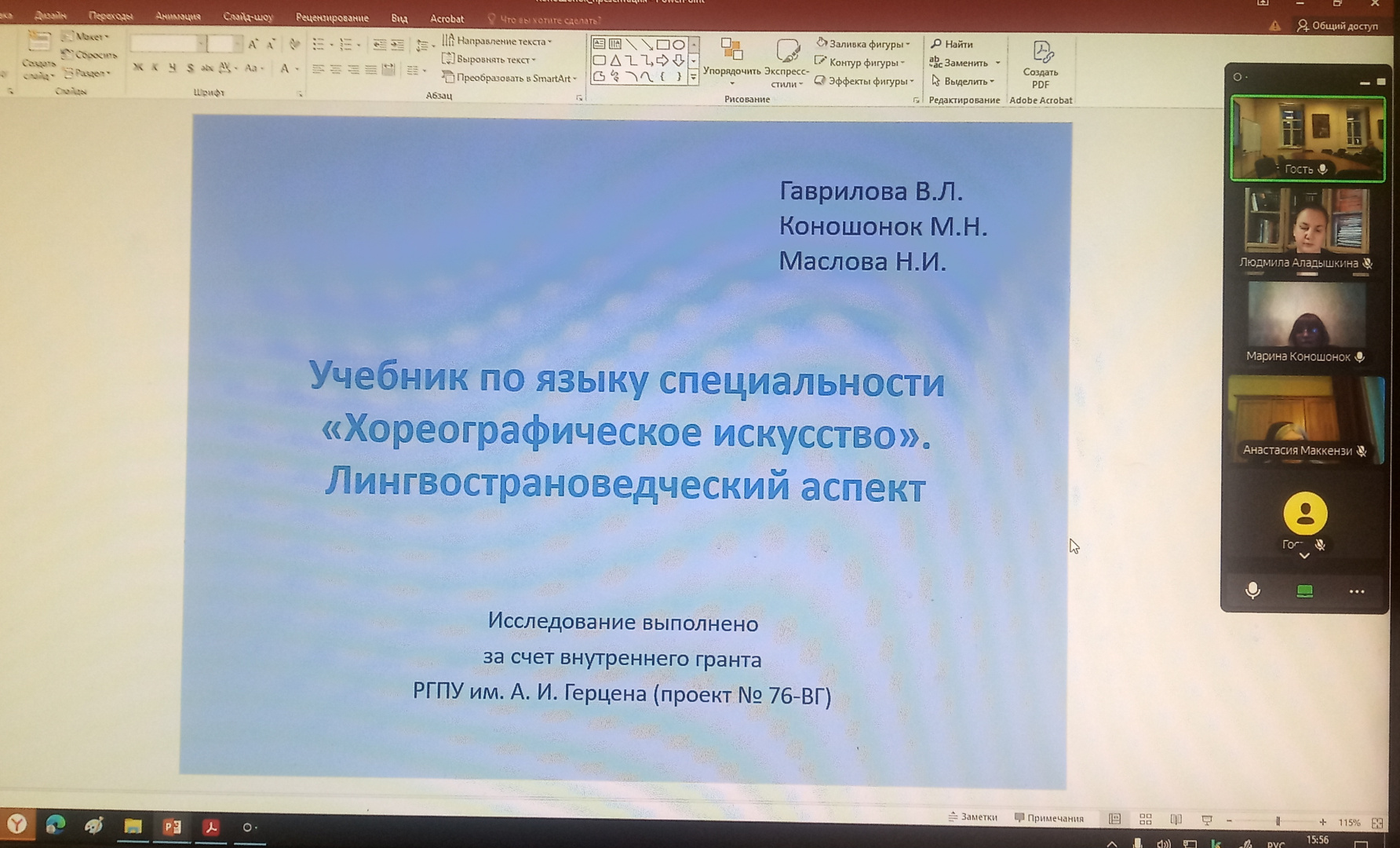
Task: Apply underline formatting with the Ч icon
Action: pyautogui.click(x=173, y=66)
